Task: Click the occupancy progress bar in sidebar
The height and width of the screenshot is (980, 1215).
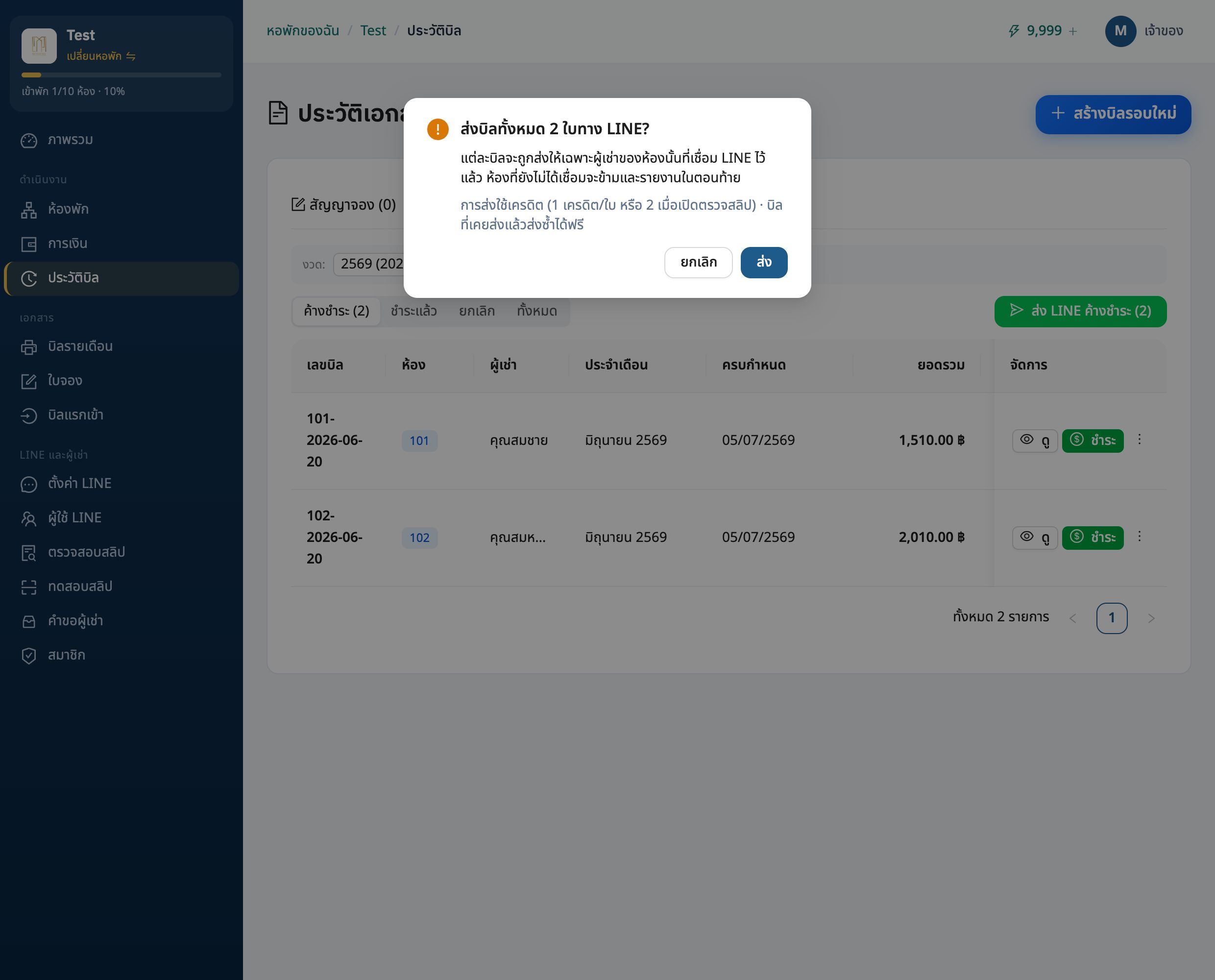Action: (x=121, y=74)
